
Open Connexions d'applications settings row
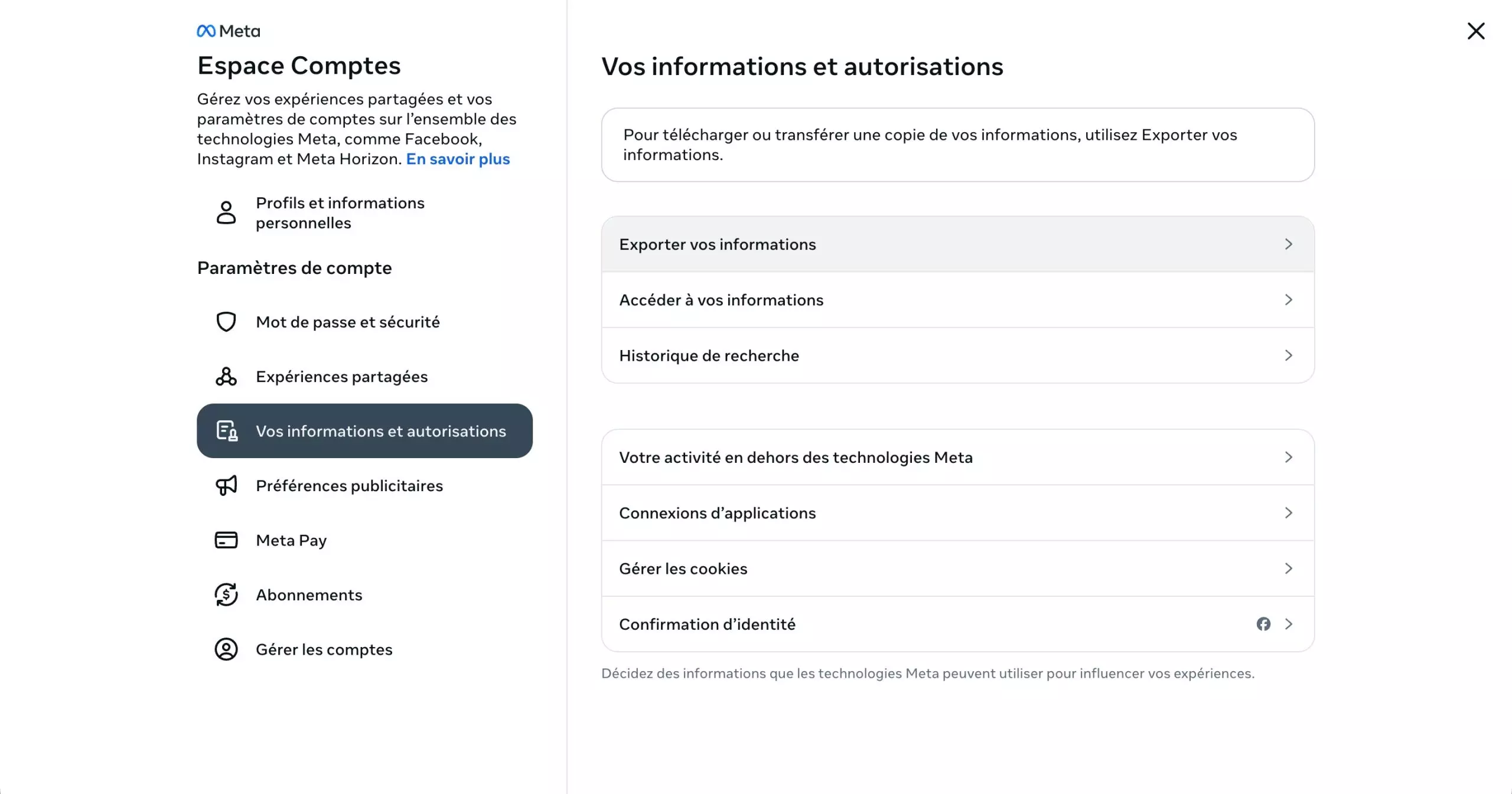717,513
